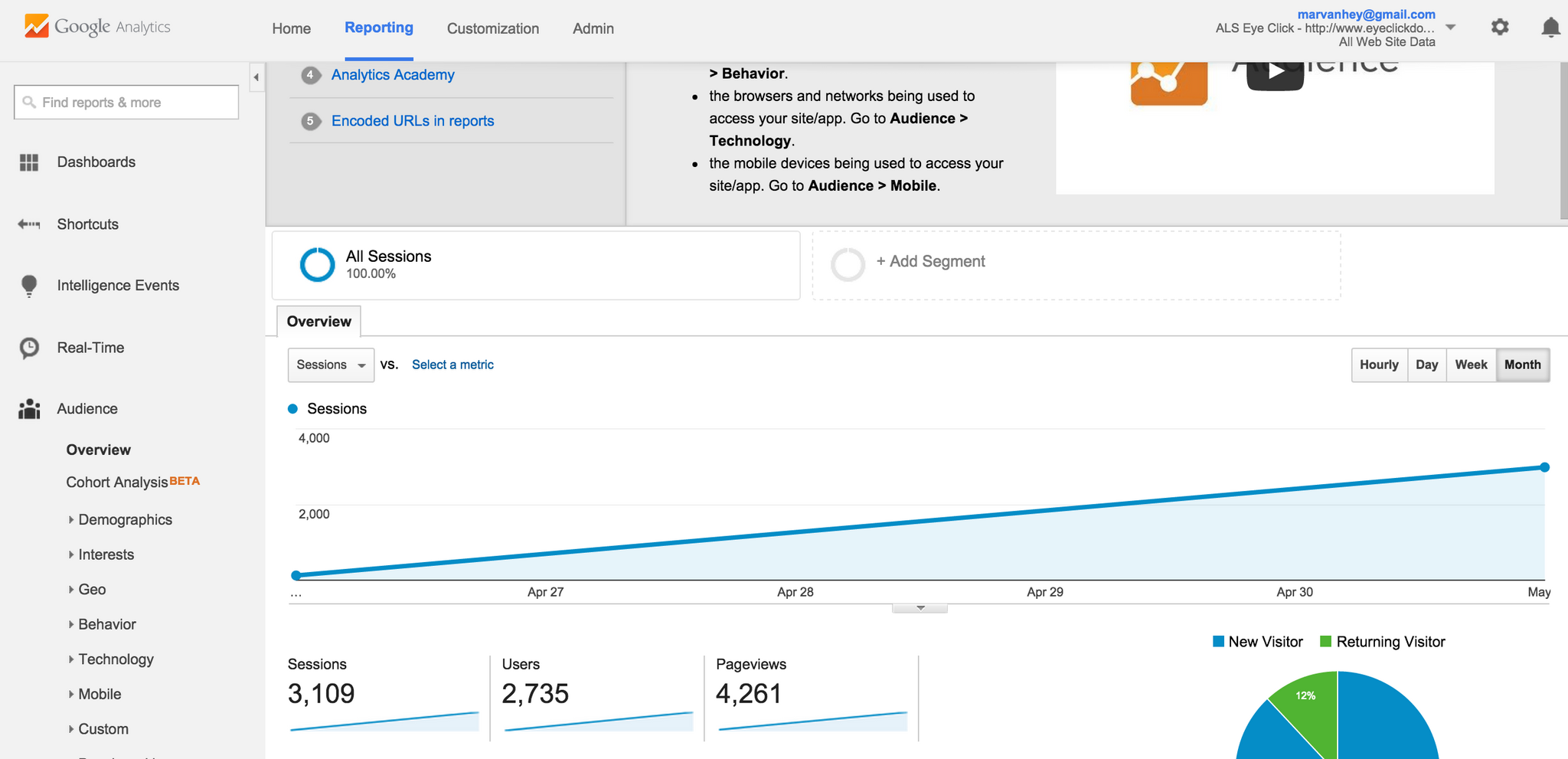The image size is (1568, 759).
Task: Open the Admin tab
Action: 593,28
